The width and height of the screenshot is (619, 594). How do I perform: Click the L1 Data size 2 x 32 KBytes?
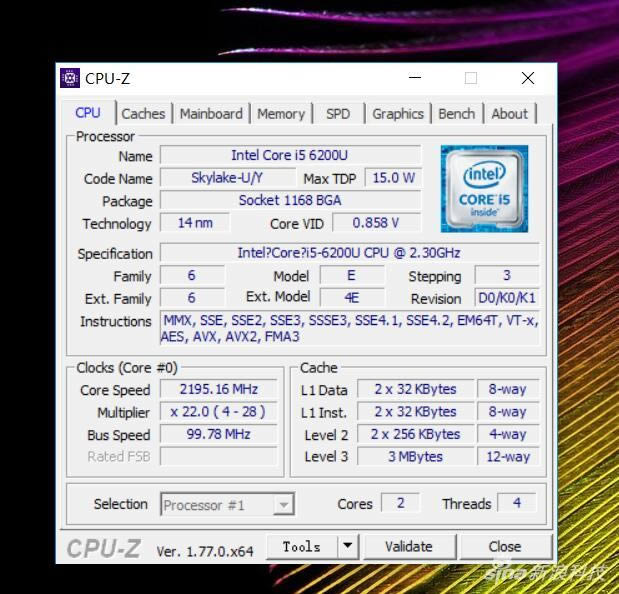[415, 389]
